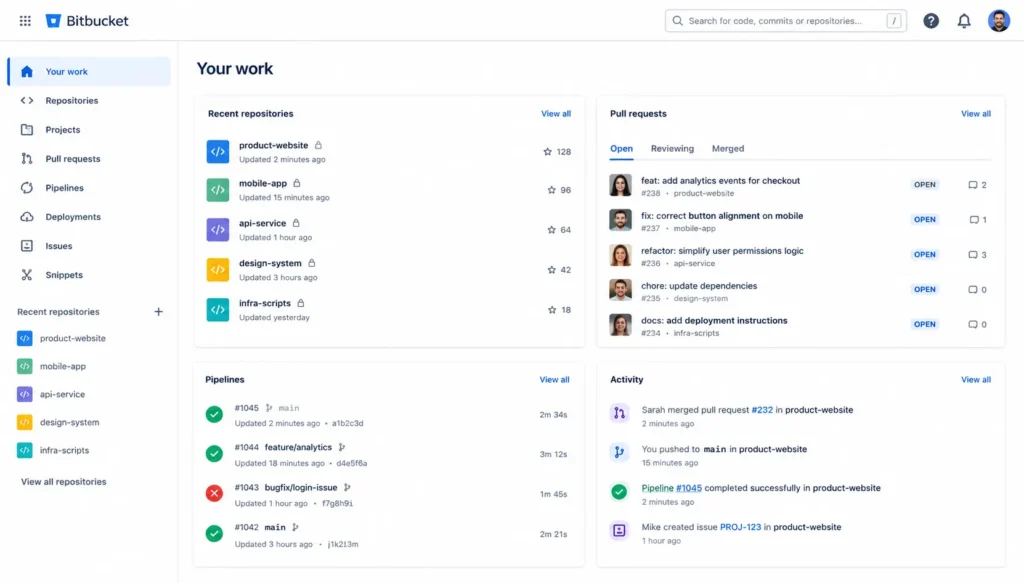Open PR chore: update dependencies

pos(699,286)
